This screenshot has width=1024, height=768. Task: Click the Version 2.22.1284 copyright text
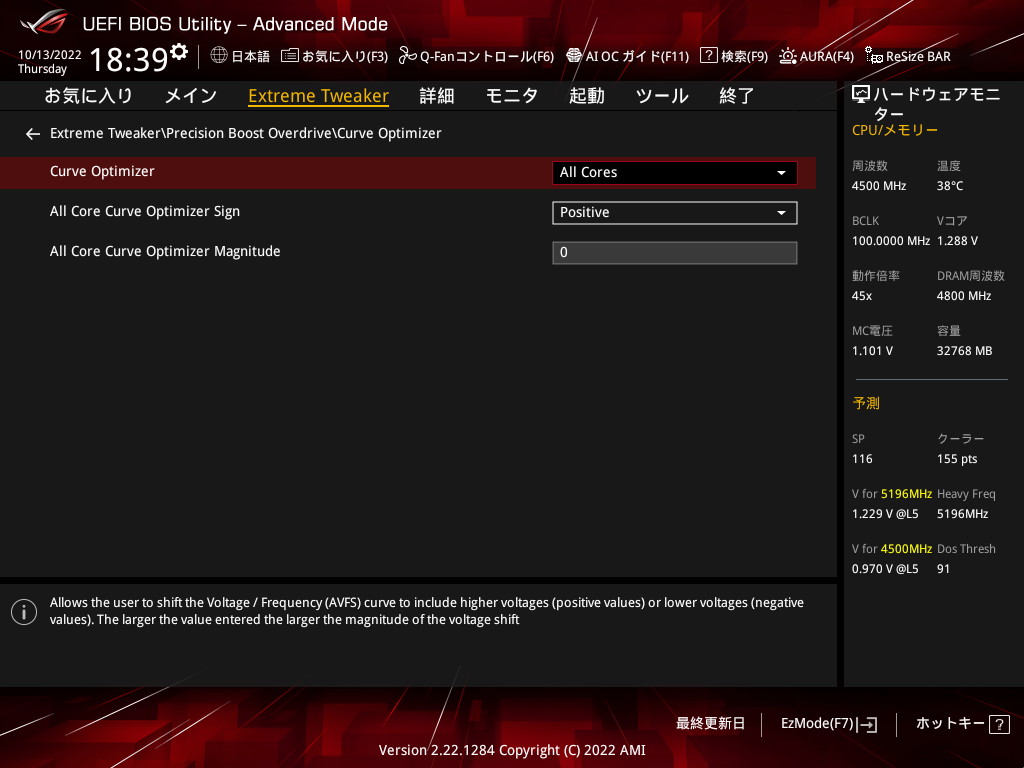tap(512, 750)
